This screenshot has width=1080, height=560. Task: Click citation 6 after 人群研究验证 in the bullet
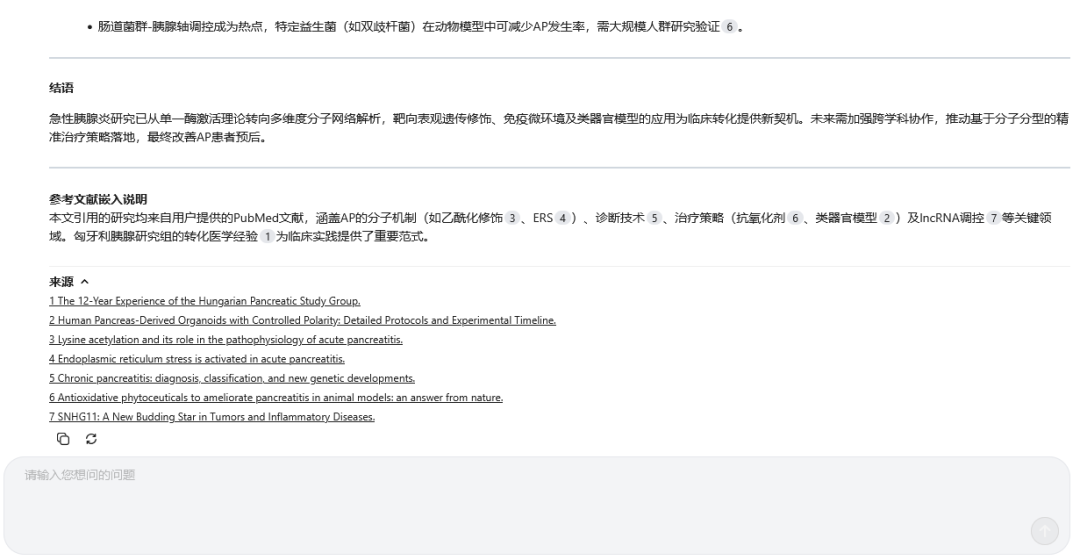click(729, 27)
